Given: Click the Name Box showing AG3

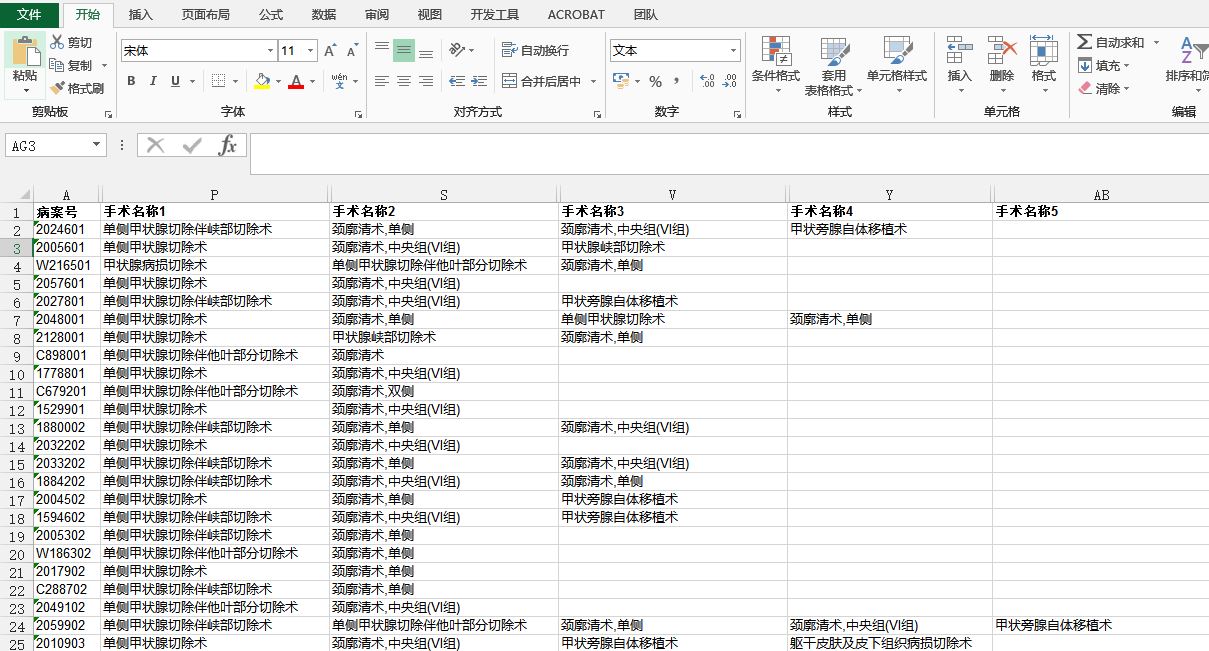Looking at the screenshot, I should (x=48, y=146).
